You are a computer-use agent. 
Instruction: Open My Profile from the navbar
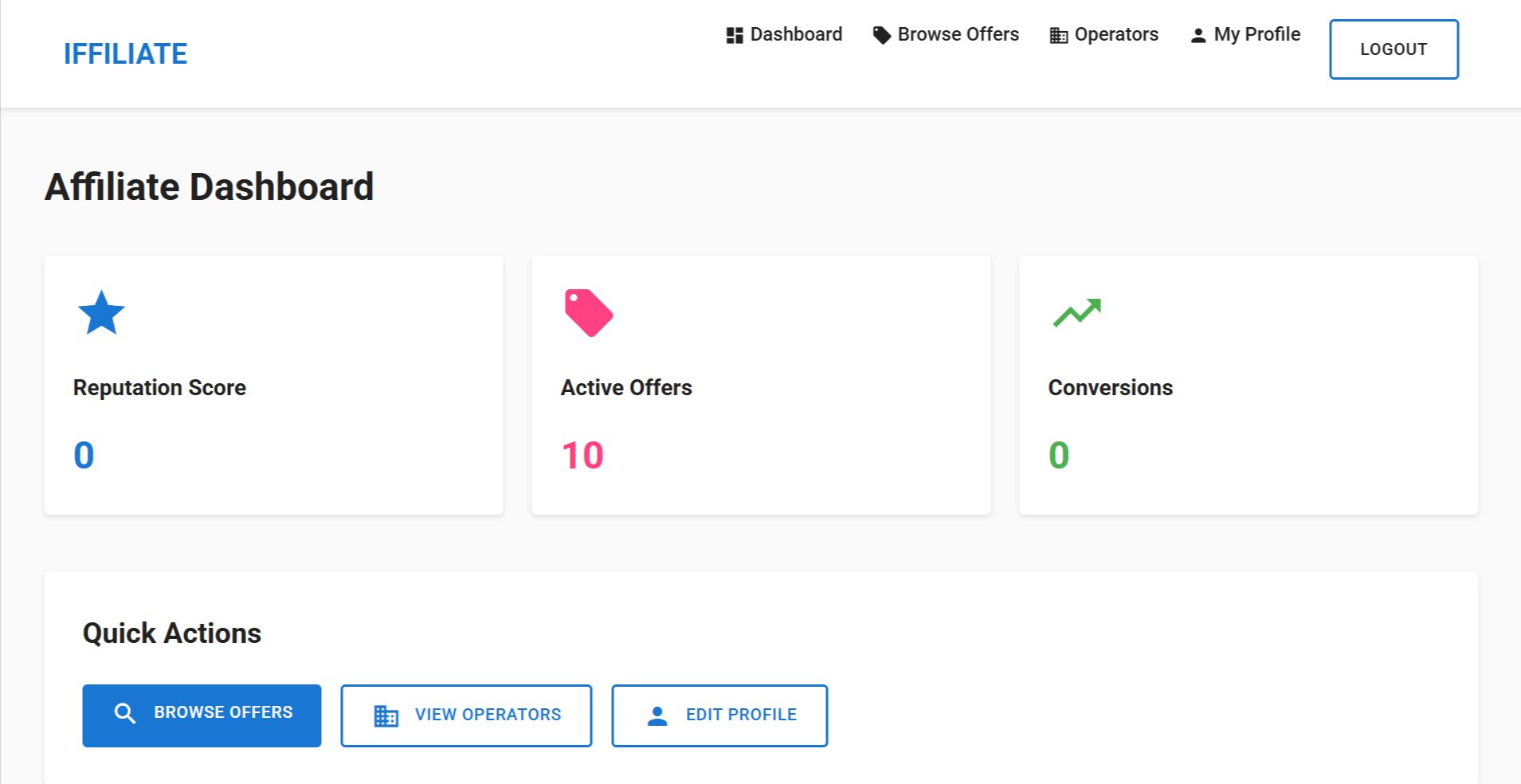(x=1245, y=34)
